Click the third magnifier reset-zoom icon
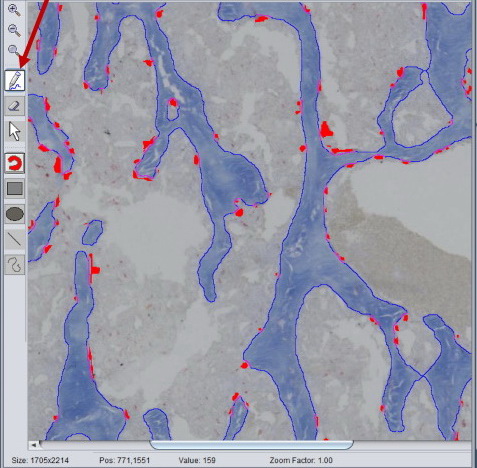477x468 pixels. (14, 50)
